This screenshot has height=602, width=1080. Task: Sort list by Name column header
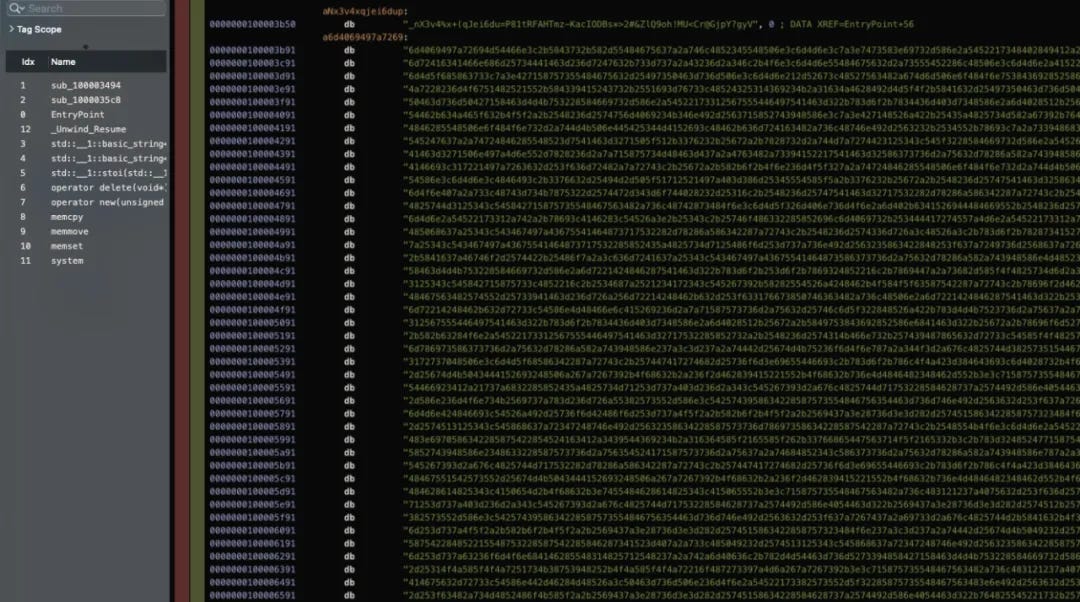(63, 62)
